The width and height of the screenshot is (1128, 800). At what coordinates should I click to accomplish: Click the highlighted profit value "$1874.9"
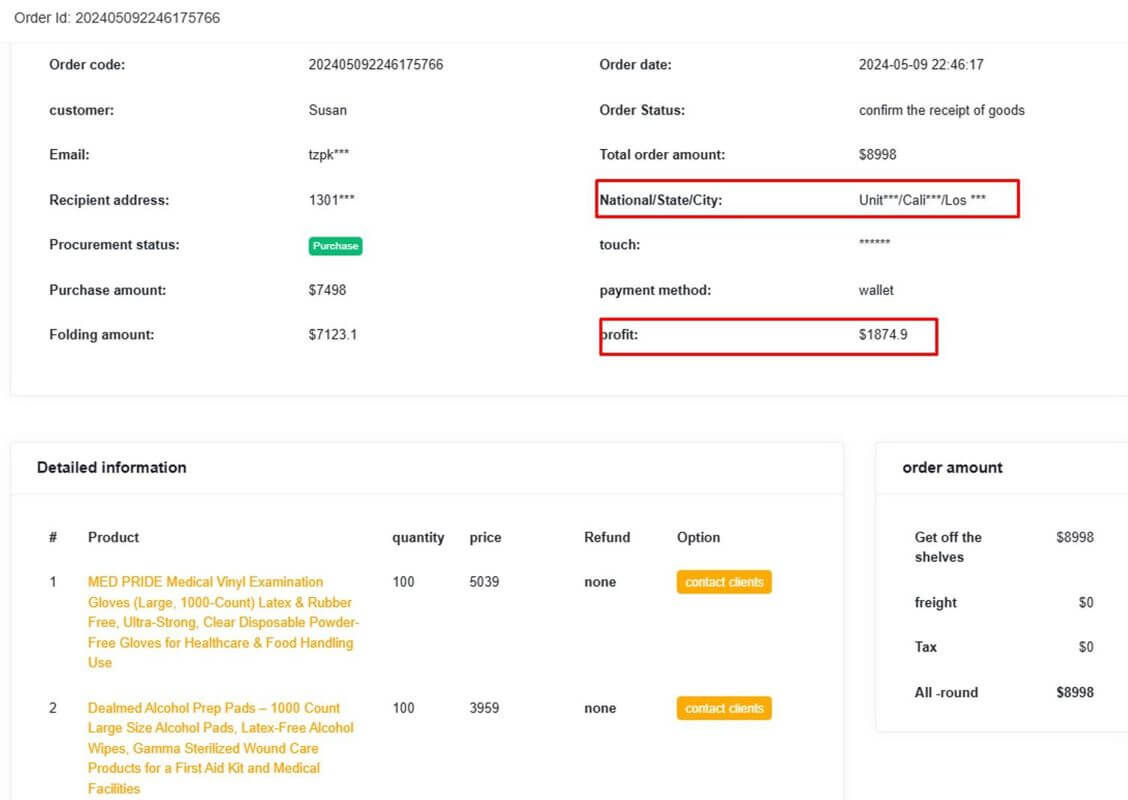[x=884, y=335]
